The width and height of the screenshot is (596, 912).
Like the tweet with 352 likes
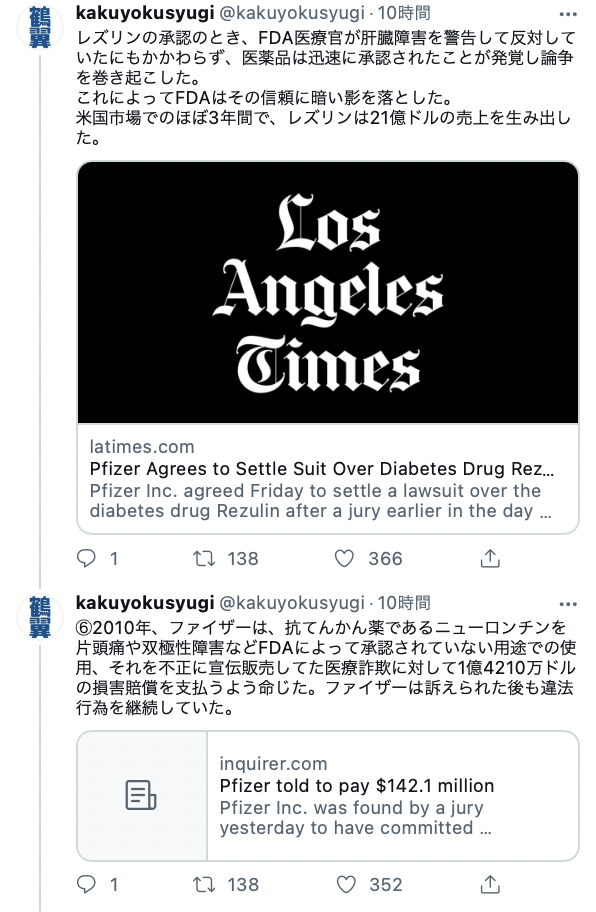point(346,885)
